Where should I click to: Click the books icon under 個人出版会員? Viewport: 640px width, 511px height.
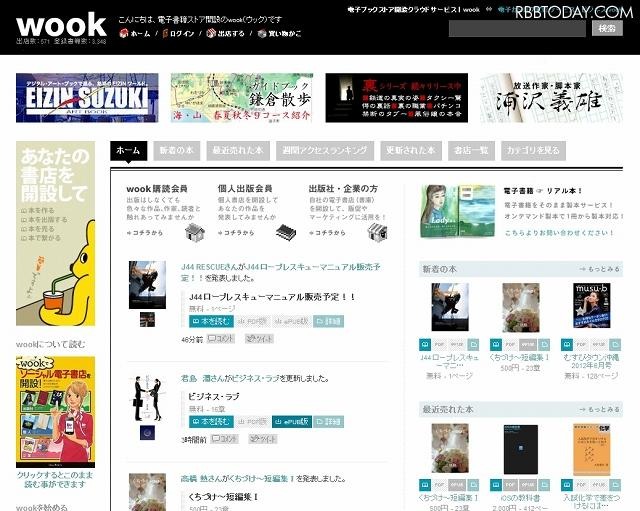(286, 232)
